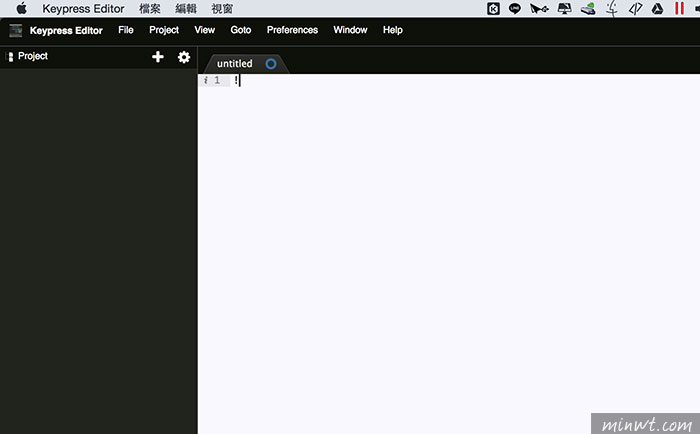Open the Google Drive status icon
Image resolution: width=700 pixels, height=434 pixels.
[x=657, y=8]
